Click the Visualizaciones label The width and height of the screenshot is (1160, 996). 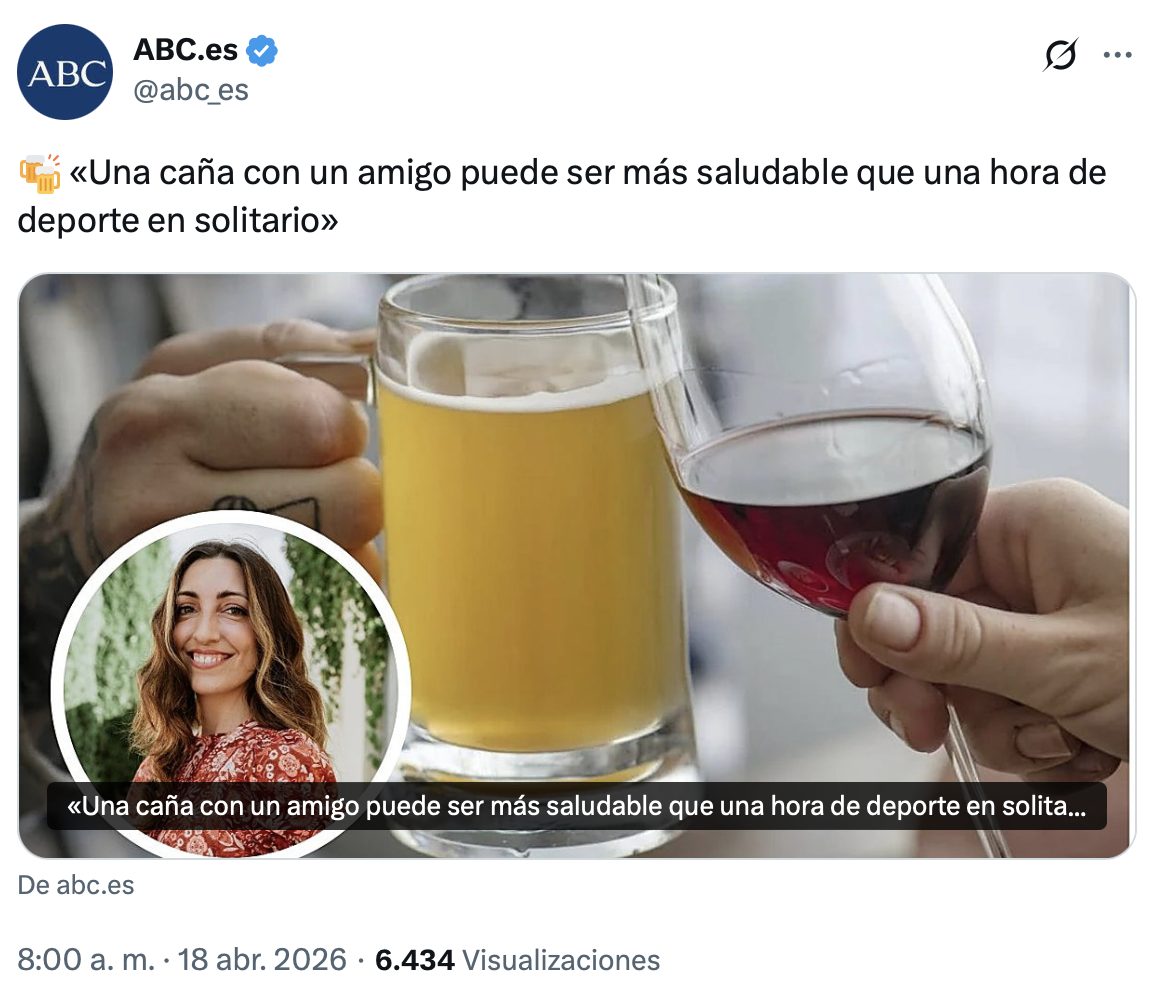click(x=561, y=960)
